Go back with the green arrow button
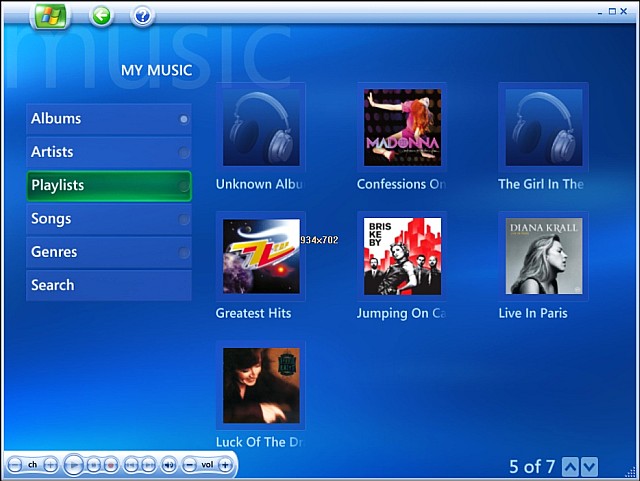The height and width of the screenshot is (481, 640). coord(101,16)
